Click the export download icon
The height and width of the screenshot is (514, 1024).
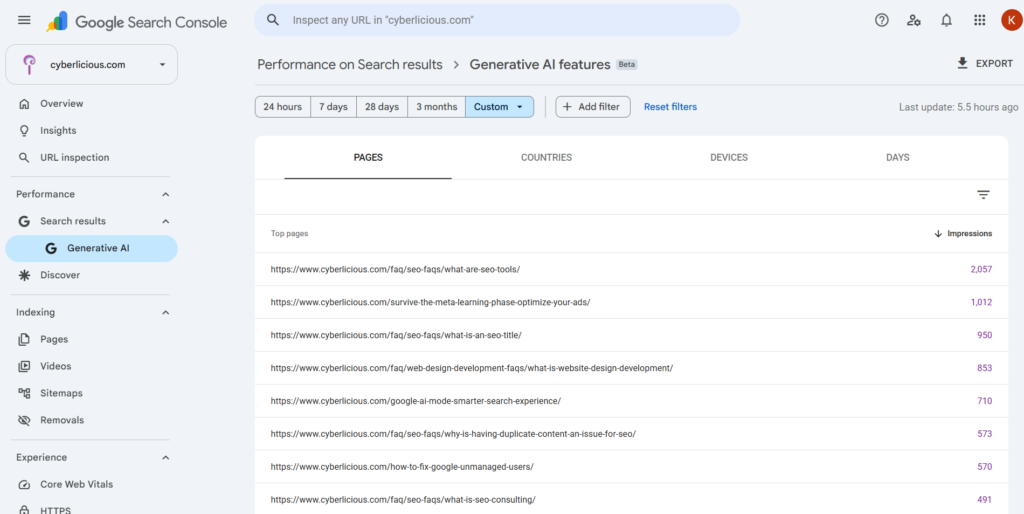pos(961,63)
